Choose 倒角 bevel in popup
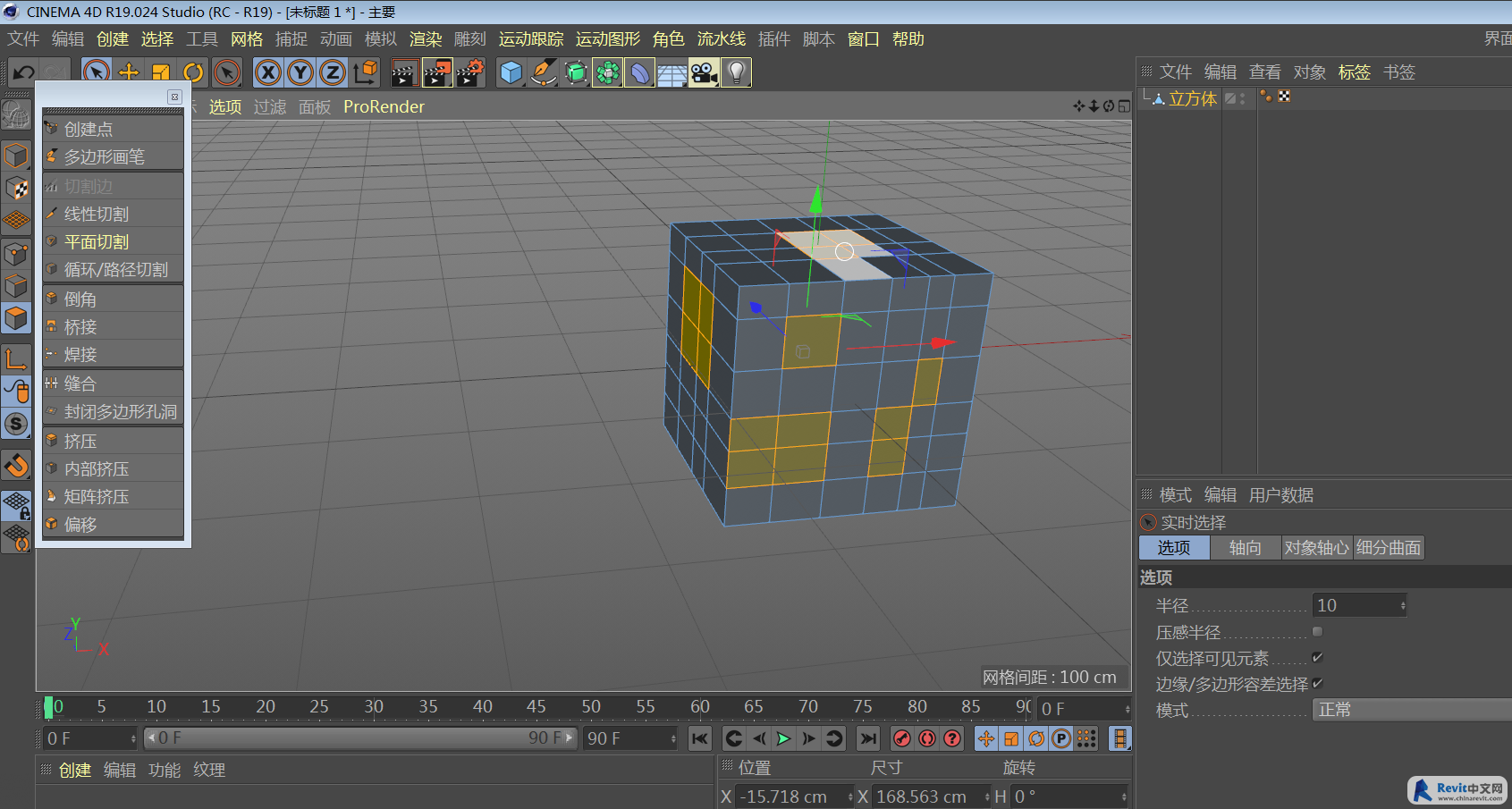The width and height of the screenshot is (1512, 809). (114, 299)
